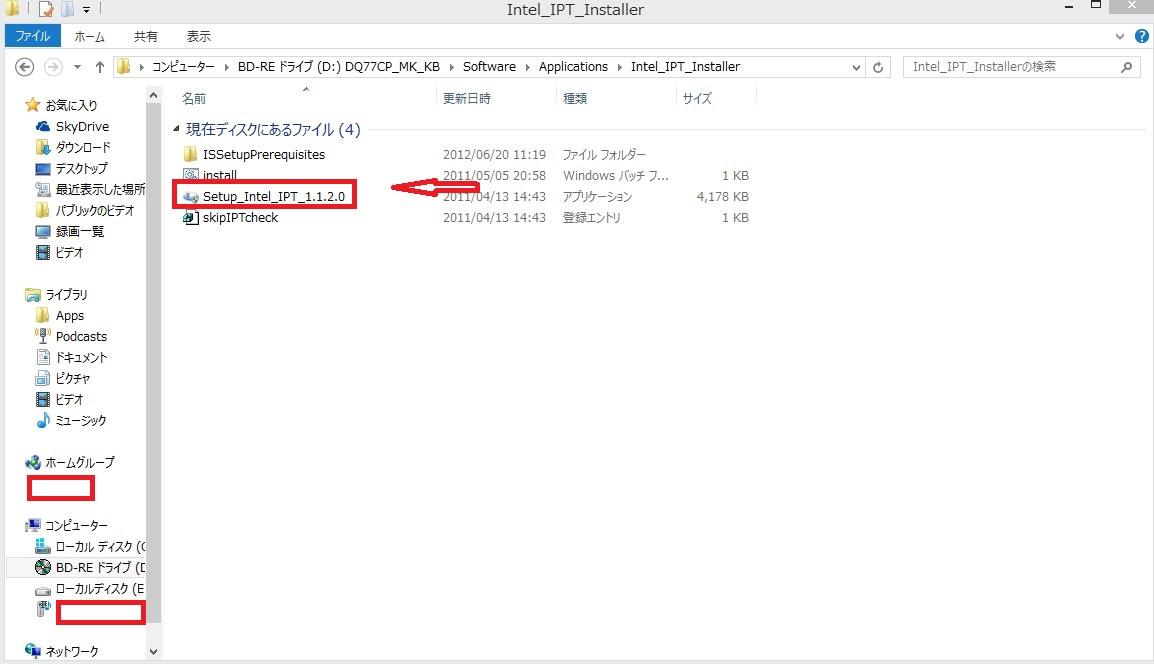Open the Help question mark icon

[1141, 36]
